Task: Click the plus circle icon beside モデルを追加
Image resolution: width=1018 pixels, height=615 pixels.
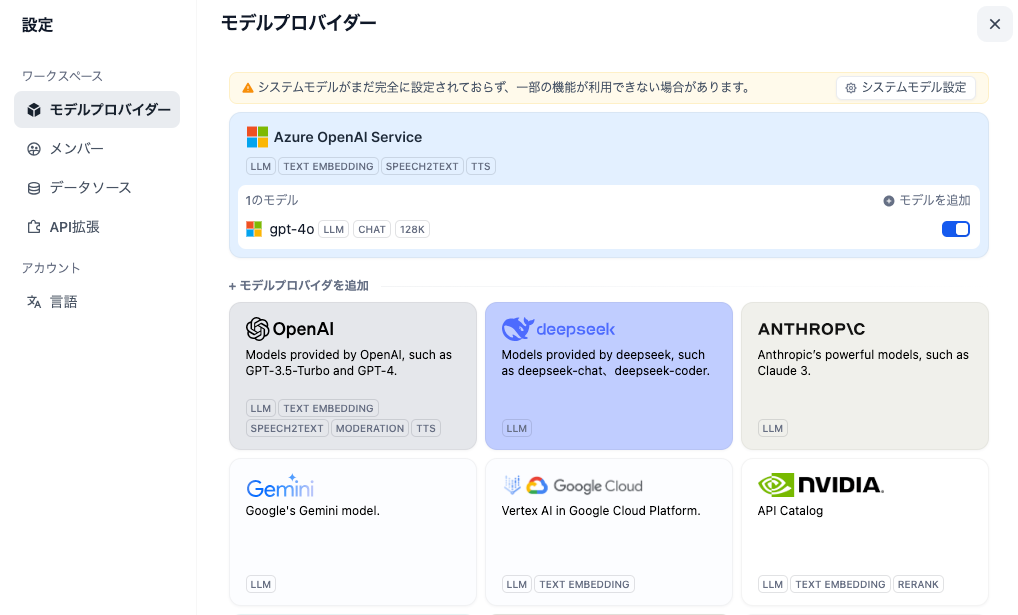Action: click(889, 201)
